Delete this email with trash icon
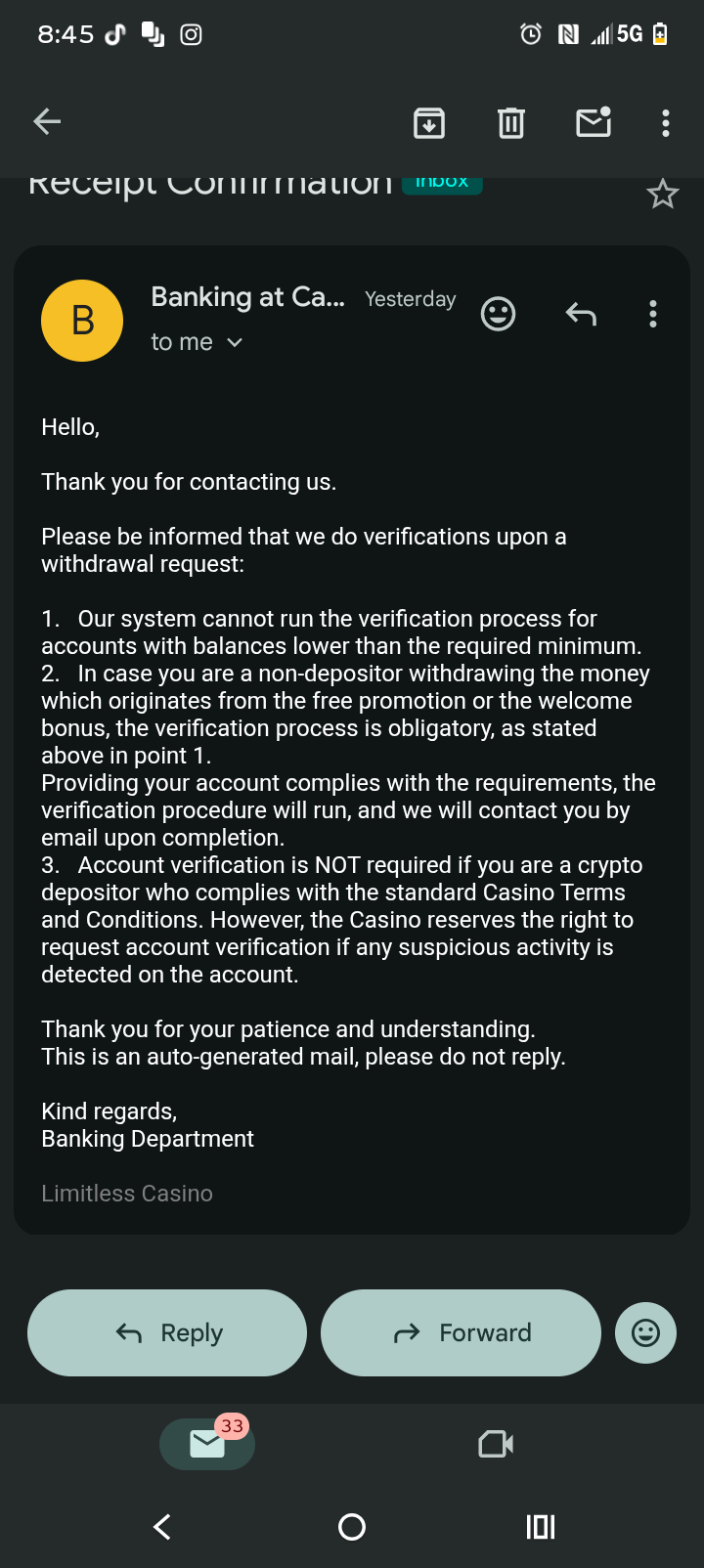The width and height of the screenshot is (704, 1568). (511, 123)
